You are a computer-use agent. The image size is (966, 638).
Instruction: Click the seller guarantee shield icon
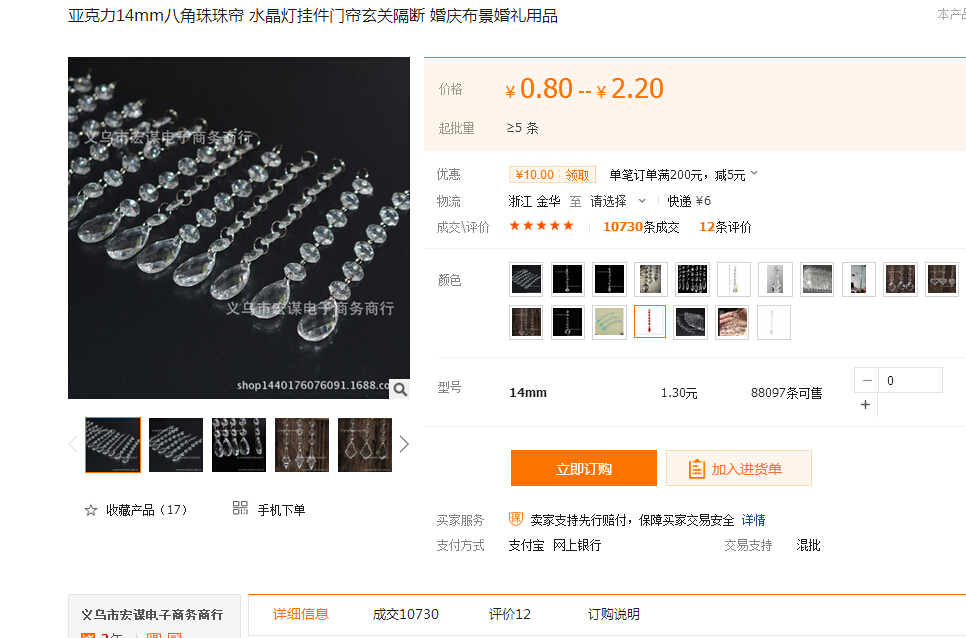(x=516, y=519)
